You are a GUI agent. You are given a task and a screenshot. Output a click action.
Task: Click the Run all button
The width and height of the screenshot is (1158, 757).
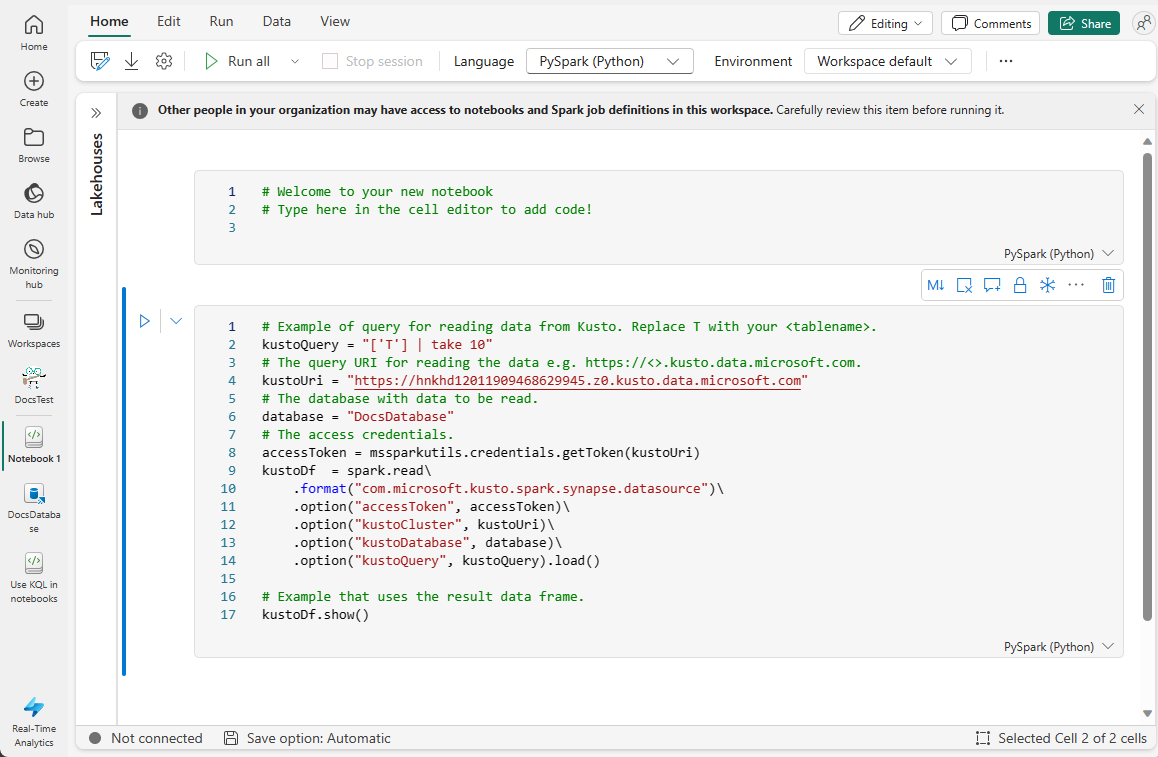coord(238,61)
